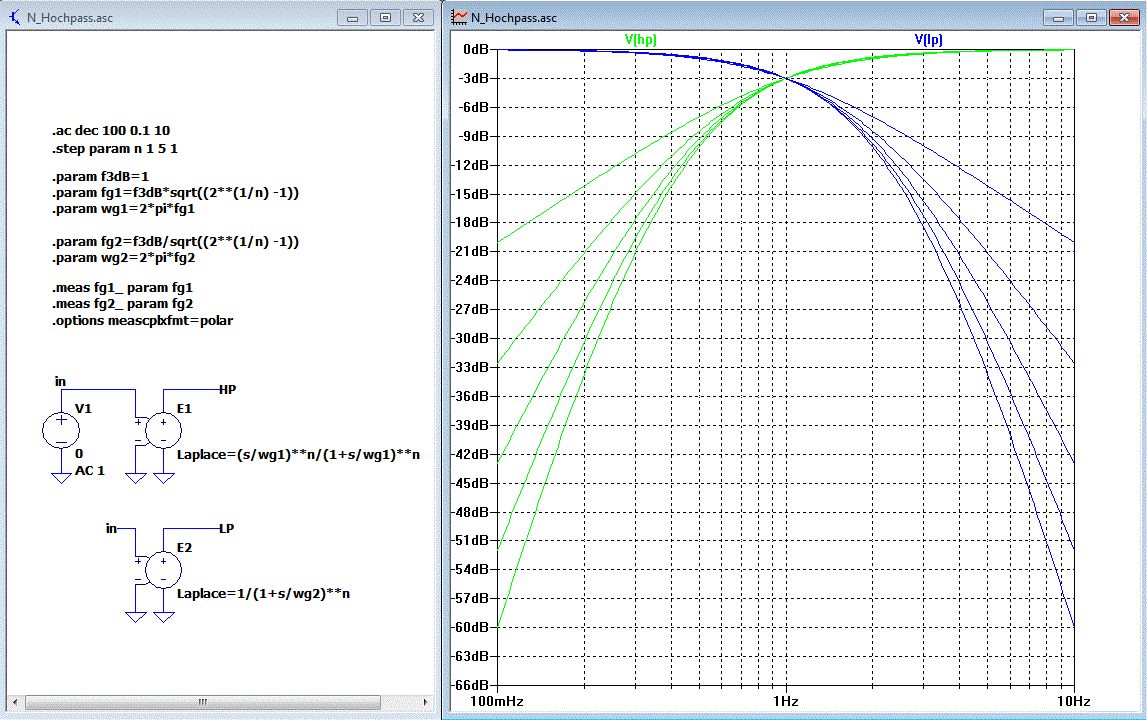Select the LP net label
The image size is (1147, 720).
(x=226, y=527)
